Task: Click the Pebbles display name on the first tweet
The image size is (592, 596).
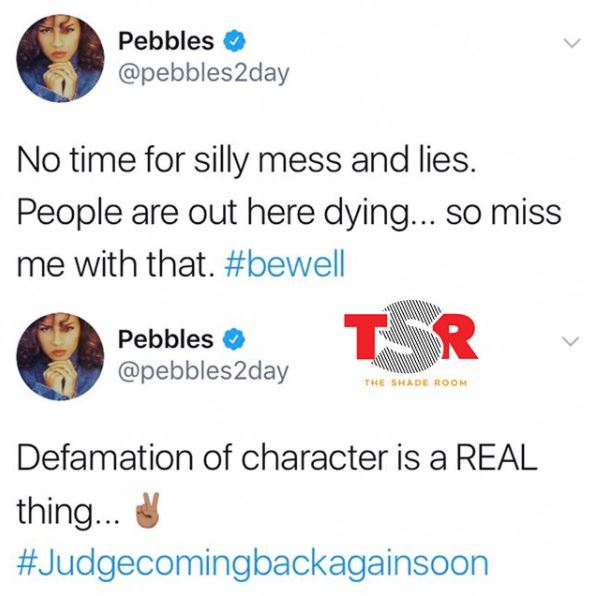Action: (x=166, y=41)
